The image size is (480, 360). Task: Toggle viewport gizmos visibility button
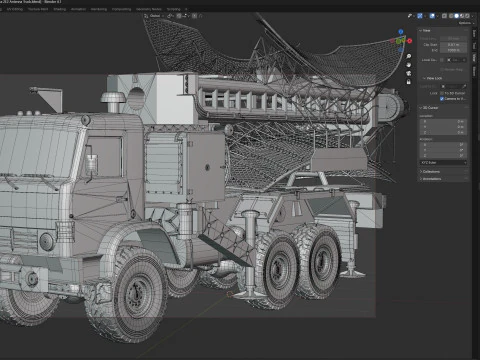[x=420, y=16]
